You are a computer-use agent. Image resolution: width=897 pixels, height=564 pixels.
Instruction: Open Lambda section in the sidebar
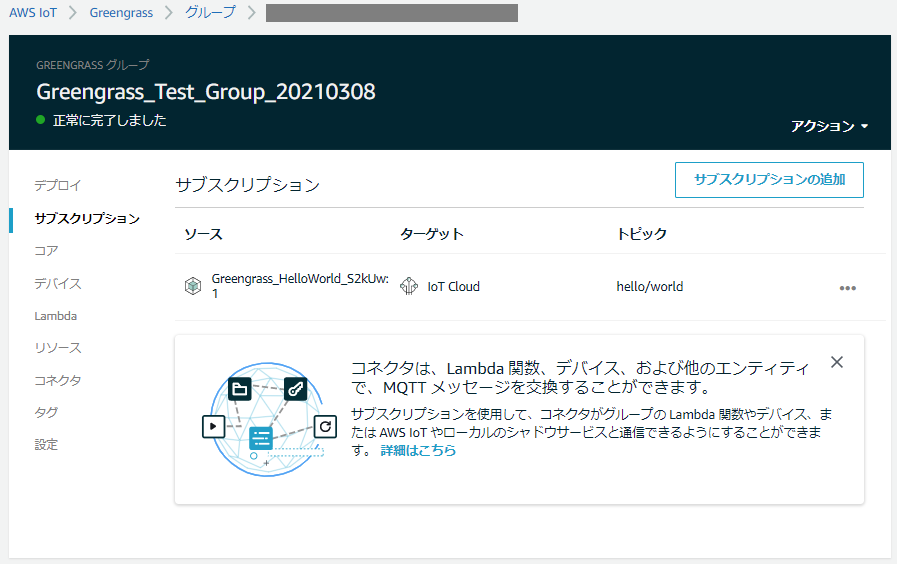(55, 316)
